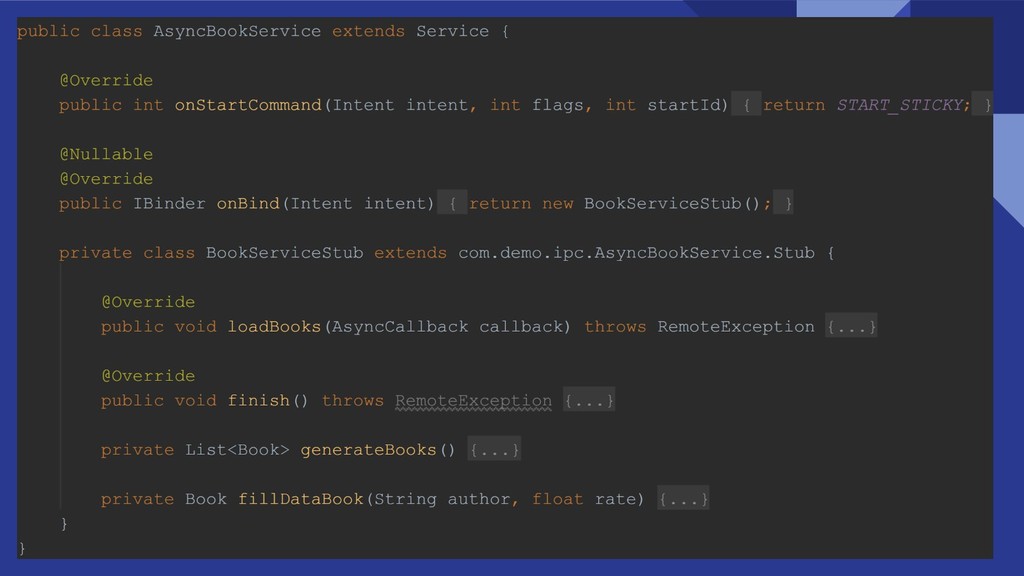The height and width of the screenshot is (576, 1024).
Task: Click the loadBooks method name
Action: (x=274, y=327)
